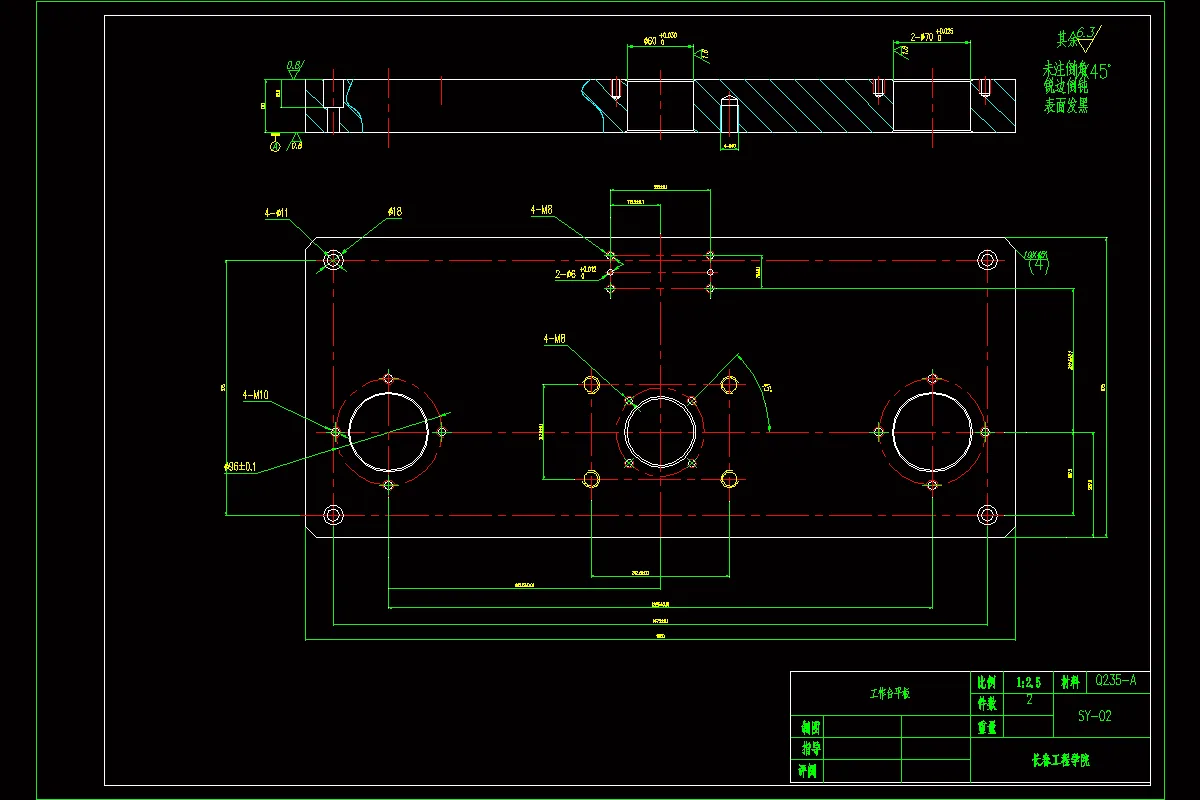
Task: Click the '2-φ70' bore dimension in section view
Action: pyautogui.click(x=931, y=36)
